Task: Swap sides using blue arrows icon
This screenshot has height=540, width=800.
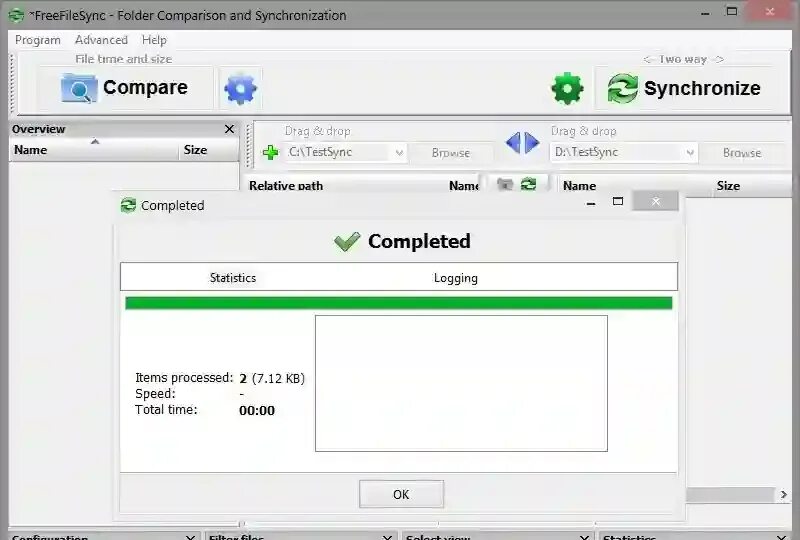Action: [x=522, y=142]
